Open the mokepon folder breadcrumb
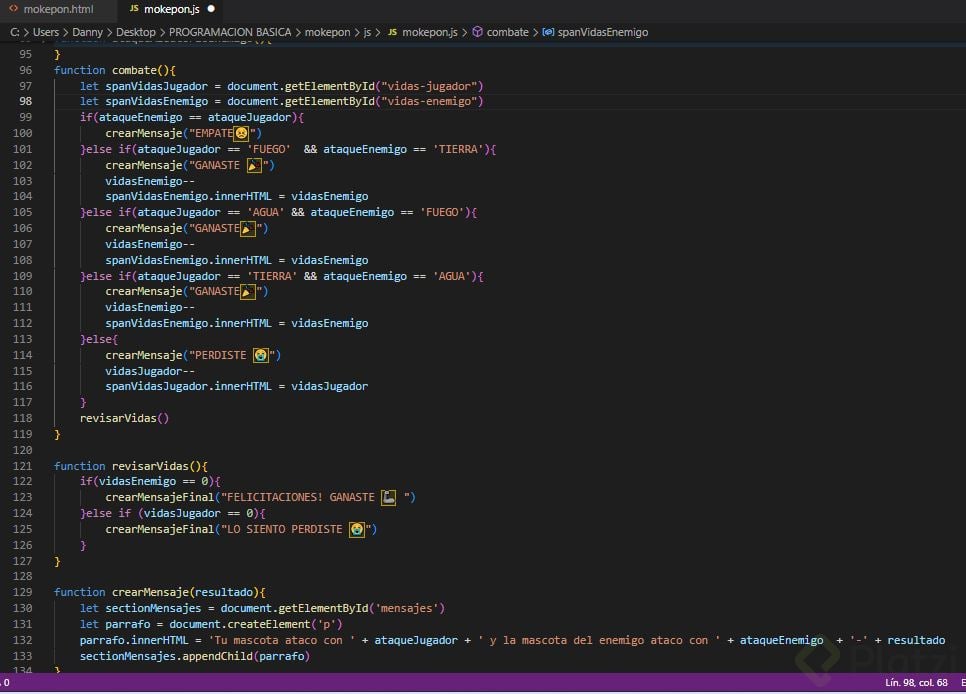Viewport: 966px width, 694px height. [327, 32]
